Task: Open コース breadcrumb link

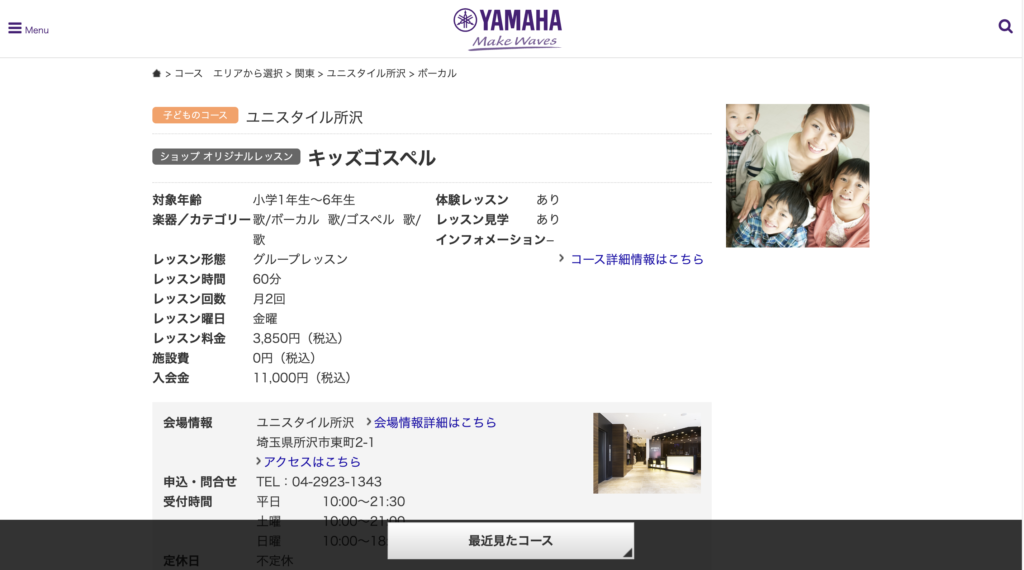Action: 188,74
